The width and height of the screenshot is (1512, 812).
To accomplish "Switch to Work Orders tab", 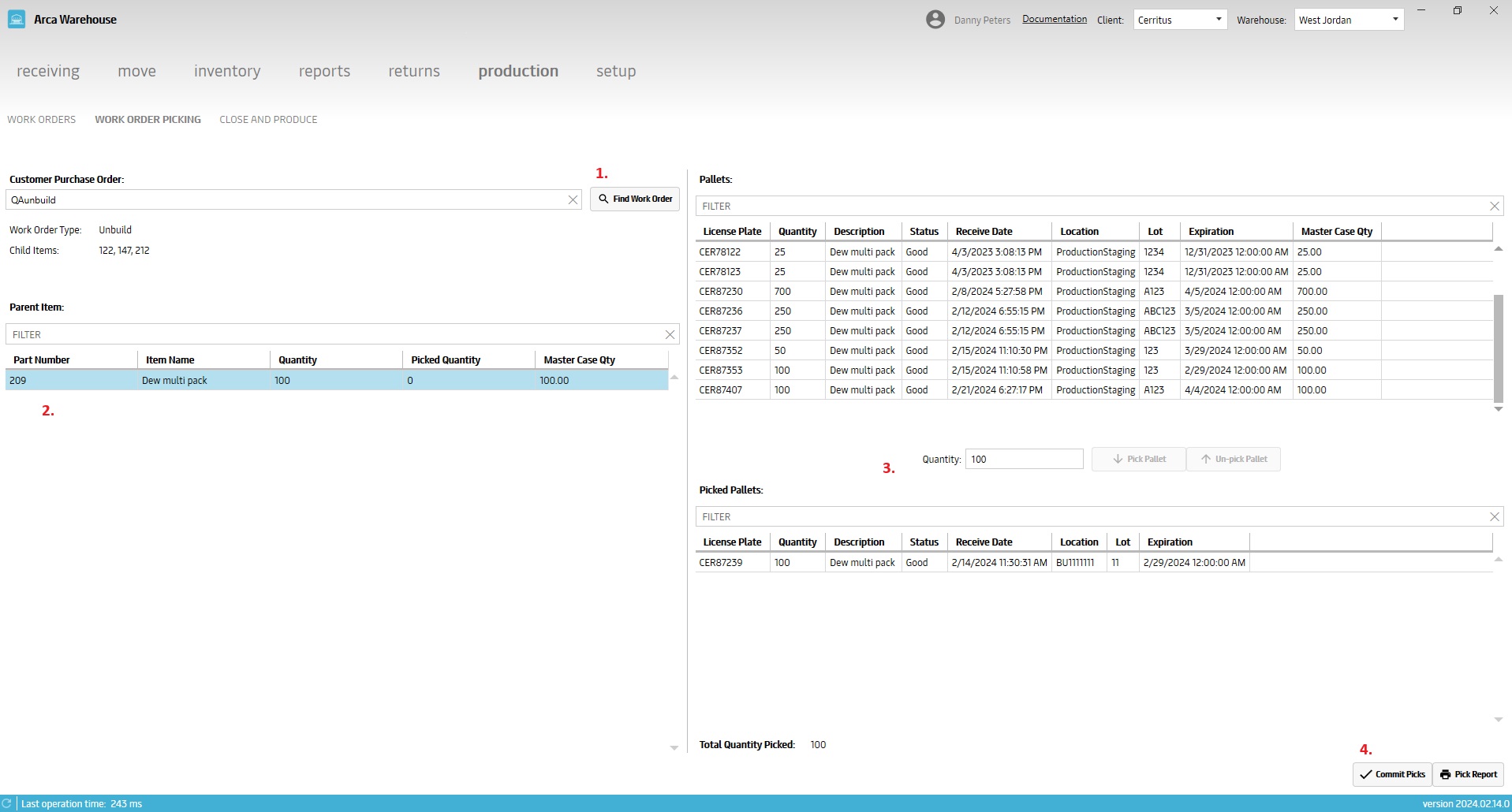I will (42, 120).
